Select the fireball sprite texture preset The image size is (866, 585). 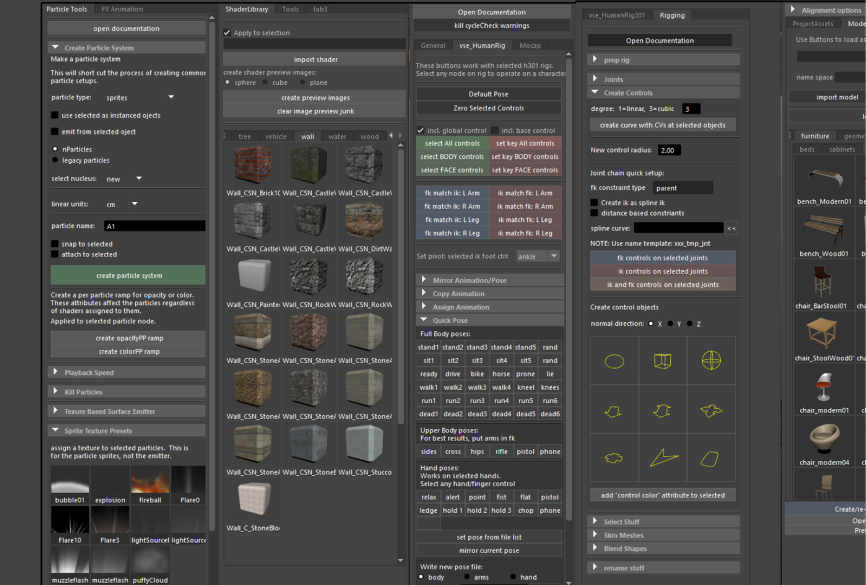150,484
